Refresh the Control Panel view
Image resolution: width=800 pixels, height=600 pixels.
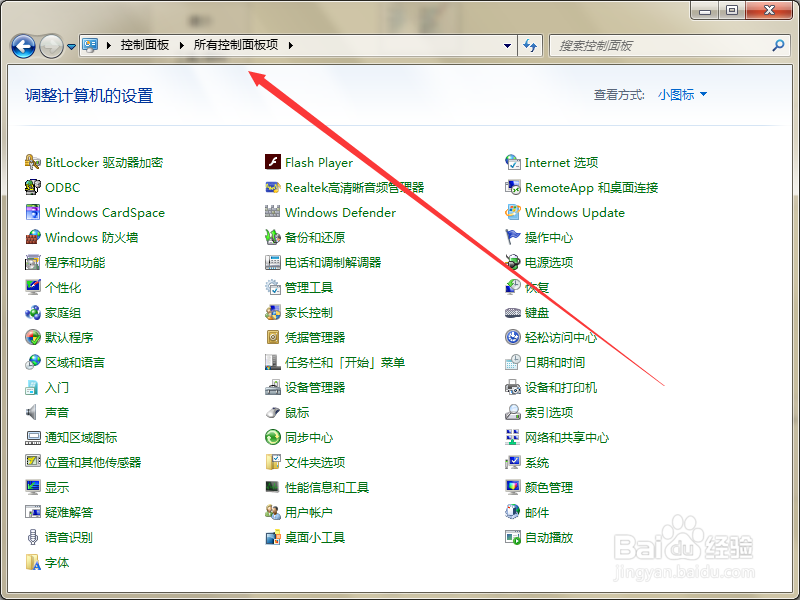[x=531, y=45]
